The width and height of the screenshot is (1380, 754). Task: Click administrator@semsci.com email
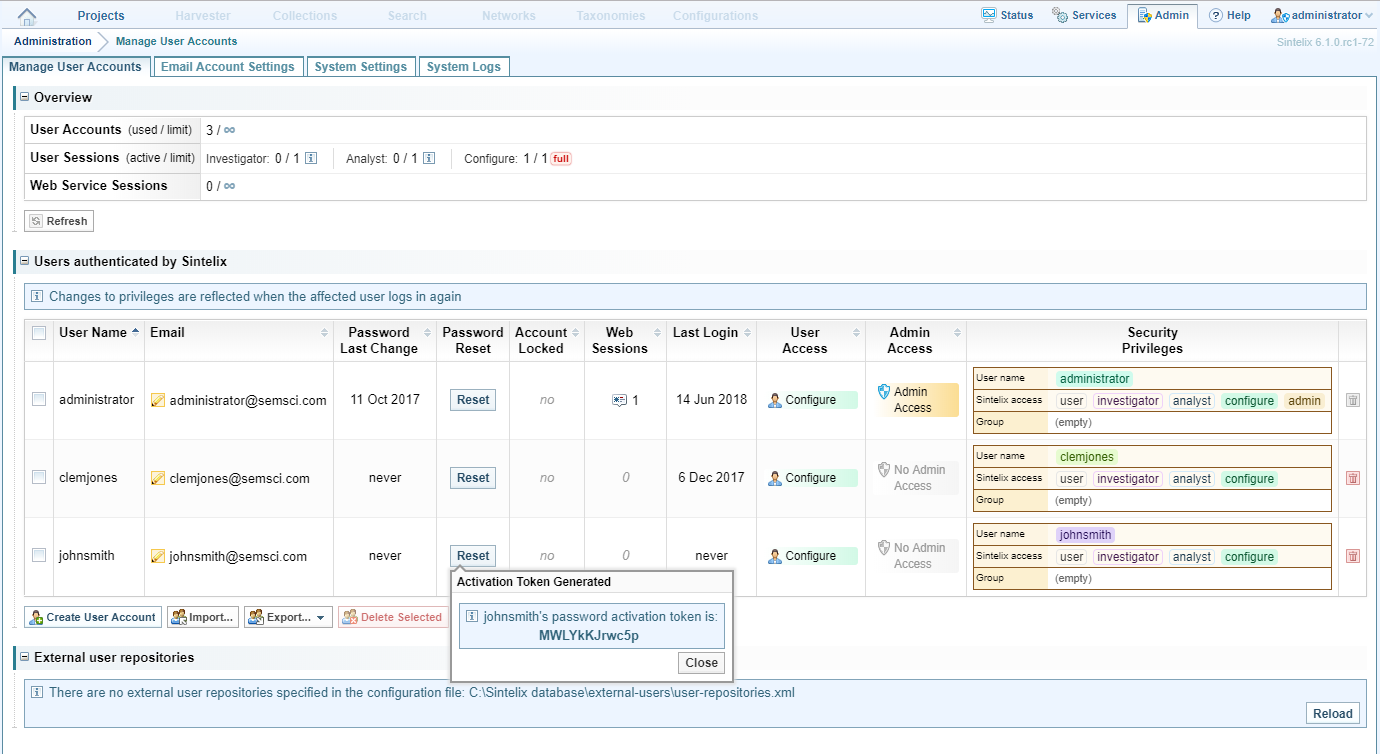(x=248, y=400)
